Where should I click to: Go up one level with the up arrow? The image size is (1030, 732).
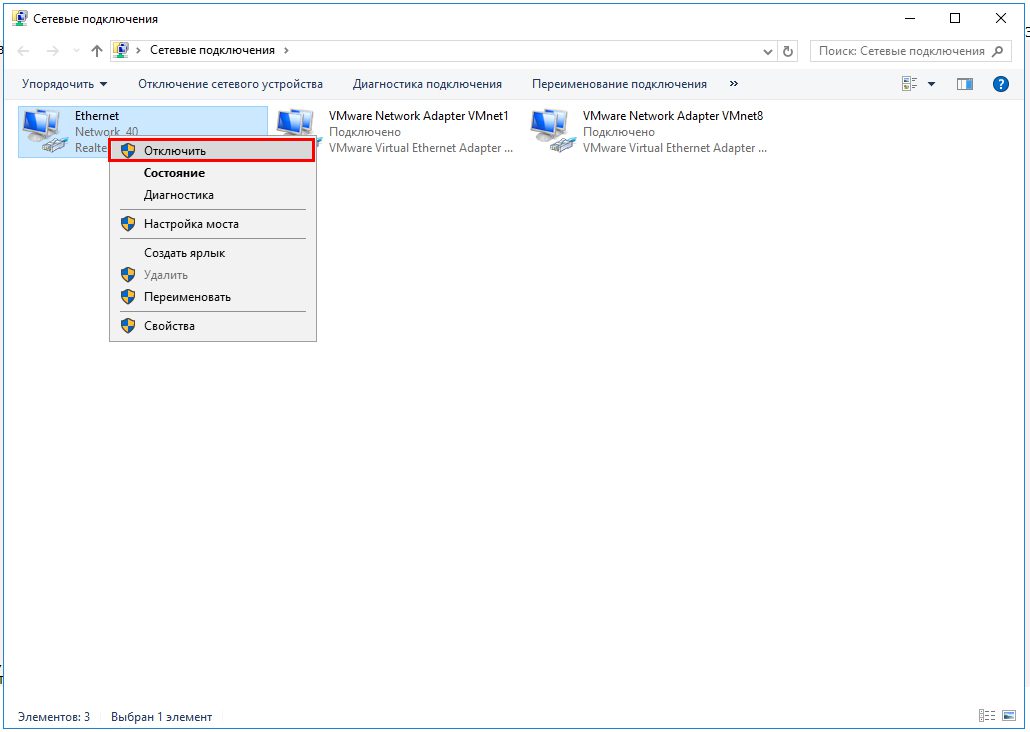coord(97,51)
